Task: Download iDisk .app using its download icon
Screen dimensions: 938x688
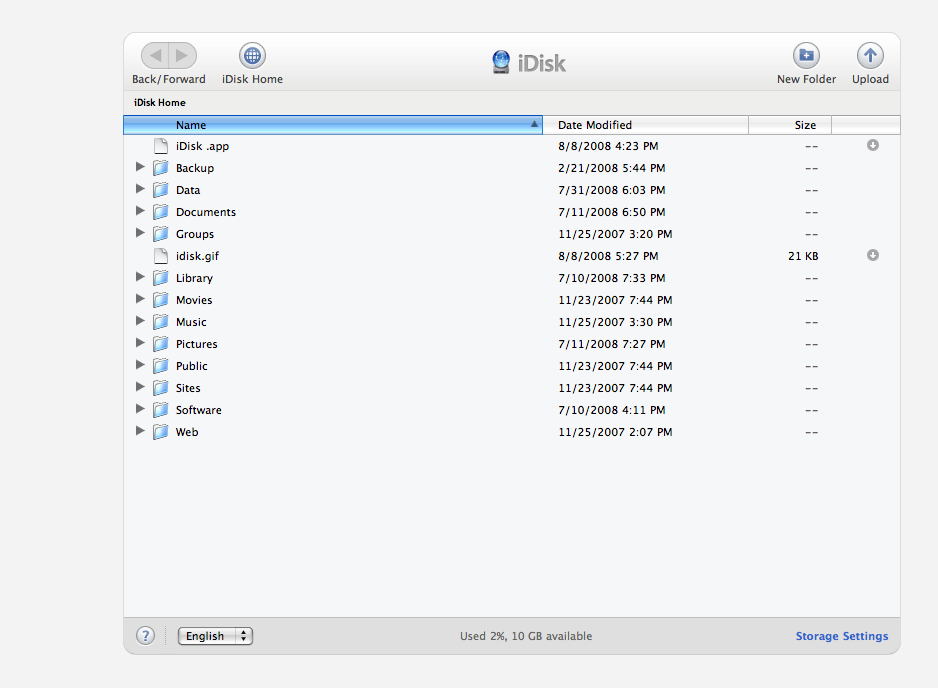Action: 871,145
